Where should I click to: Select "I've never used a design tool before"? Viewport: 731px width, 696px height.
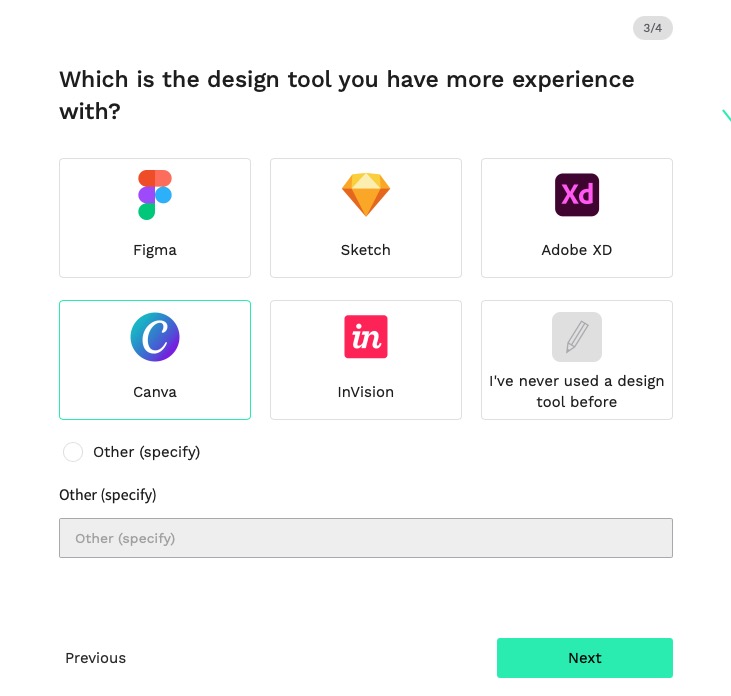click(577, 391)
